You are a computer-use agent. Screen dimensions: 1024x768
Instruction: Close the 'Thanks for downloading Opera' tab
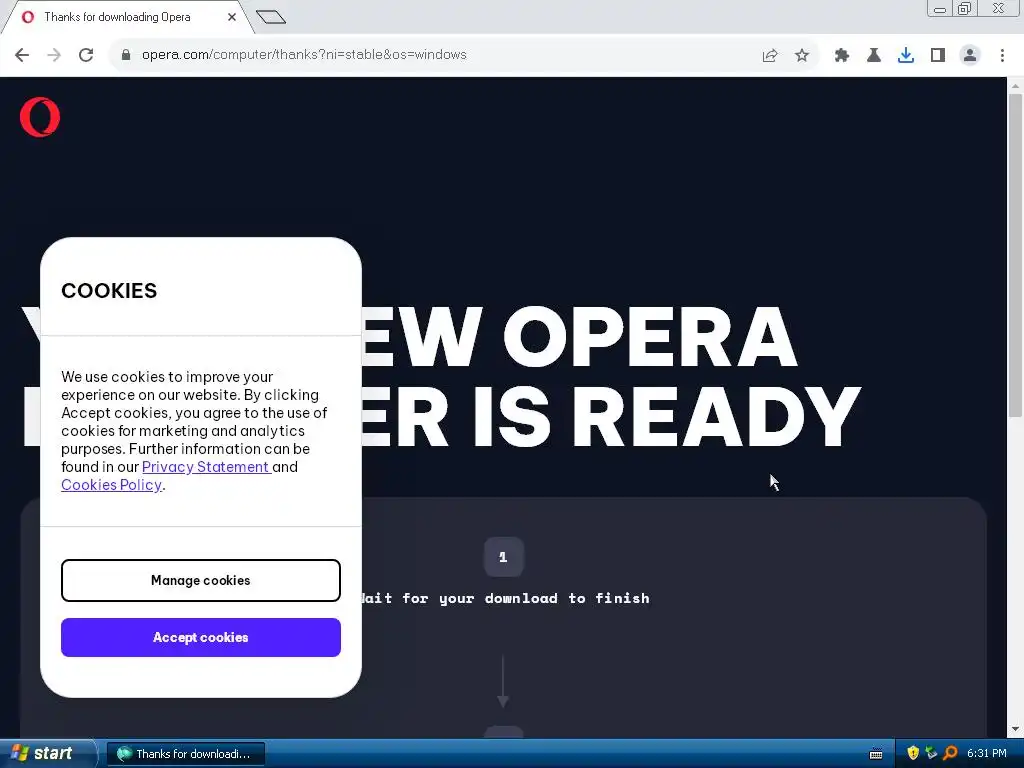[232, 17]
